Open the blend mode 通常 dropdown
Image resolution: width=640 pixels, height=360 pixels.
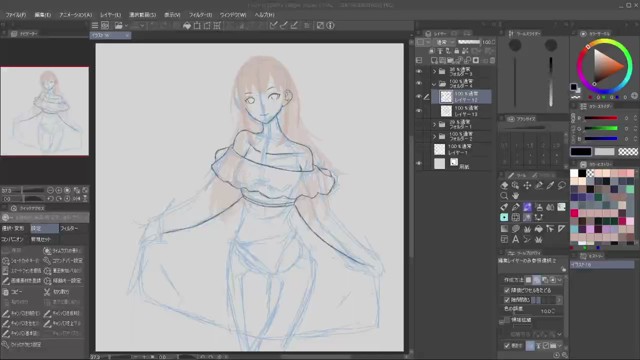445,42
